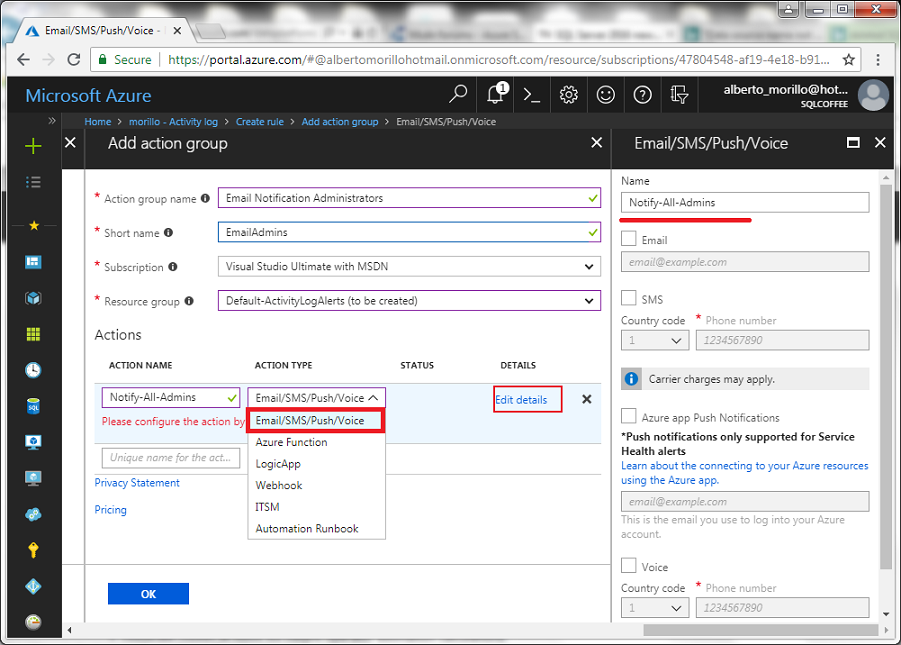The height and width of the screenshot is (645, 901).
Task: Open the Pricing link
Action: point(110,509)
